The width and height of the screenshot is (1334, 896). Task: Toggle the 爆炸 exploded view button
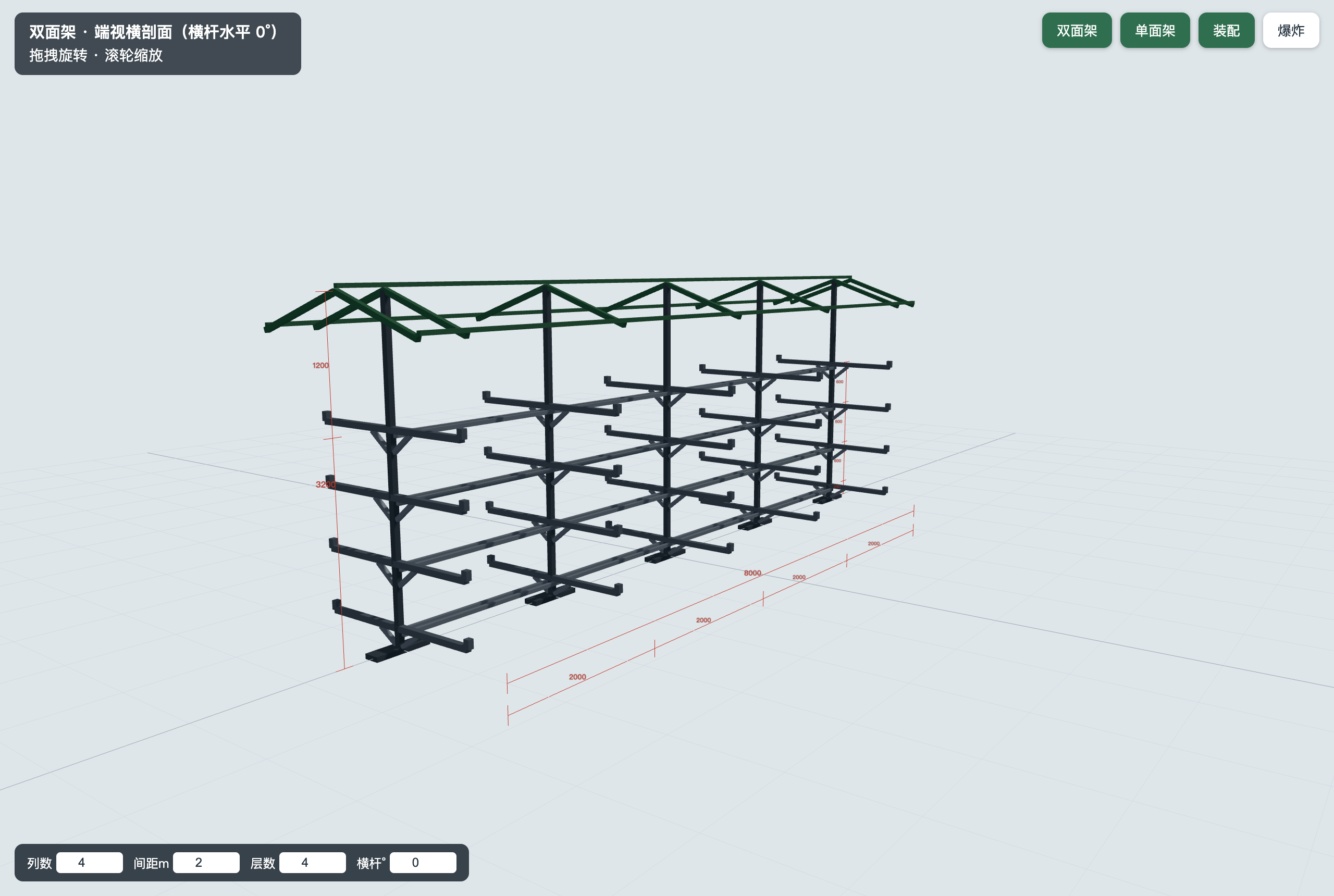(1291, 30)
